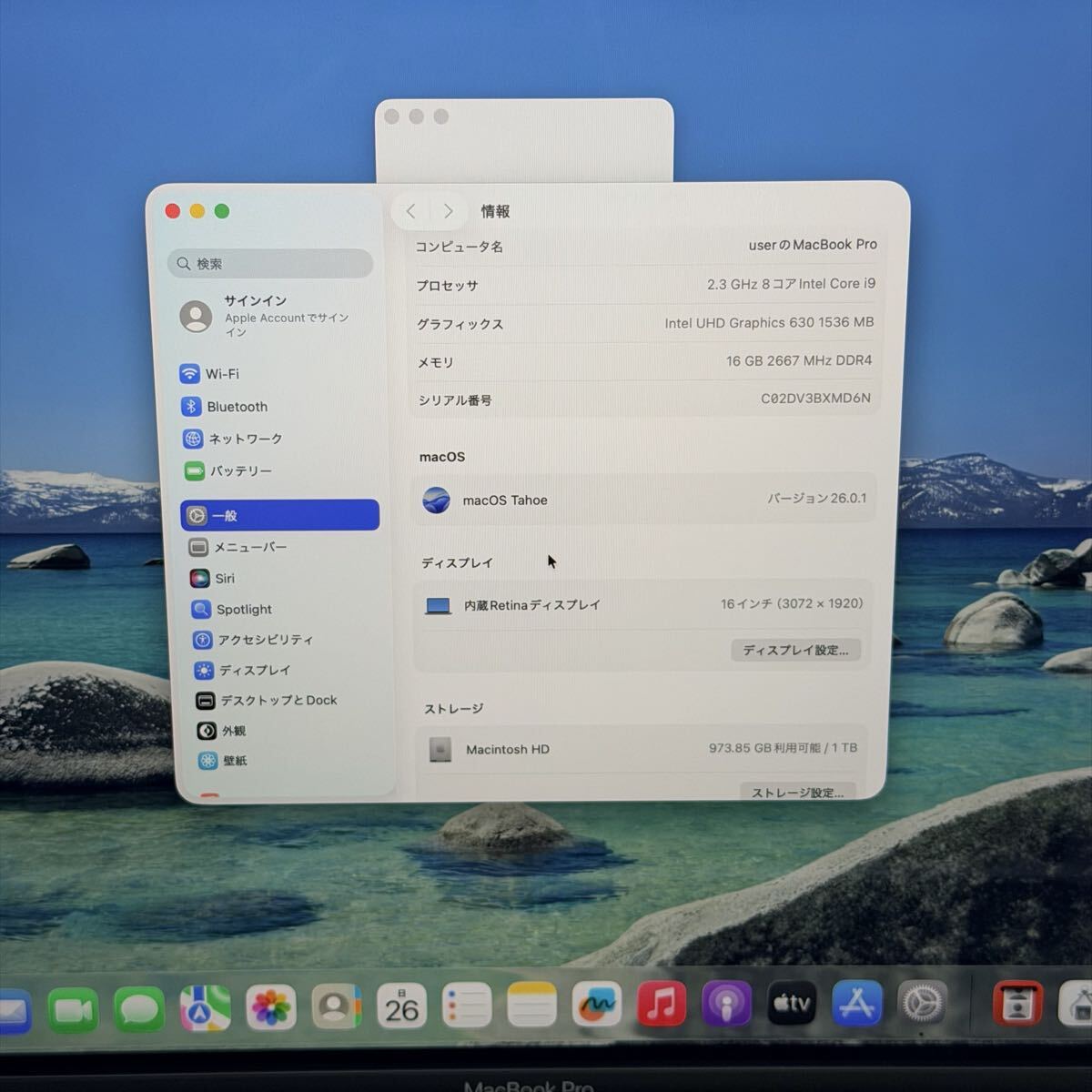Select 一般 in the sidebar
The width and height of the screenshot is (1092, 1092).
(280, 515)
